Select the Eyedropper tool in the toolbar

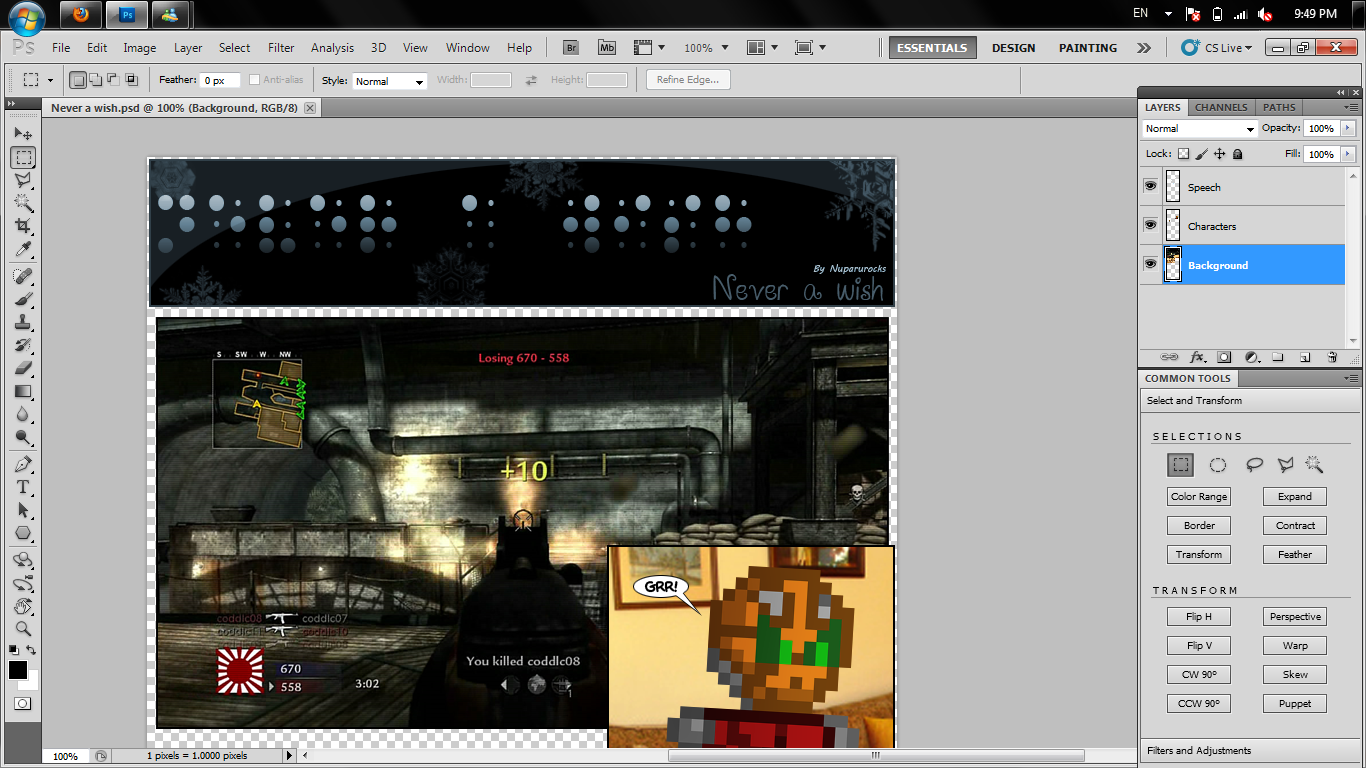coord(23,250)
